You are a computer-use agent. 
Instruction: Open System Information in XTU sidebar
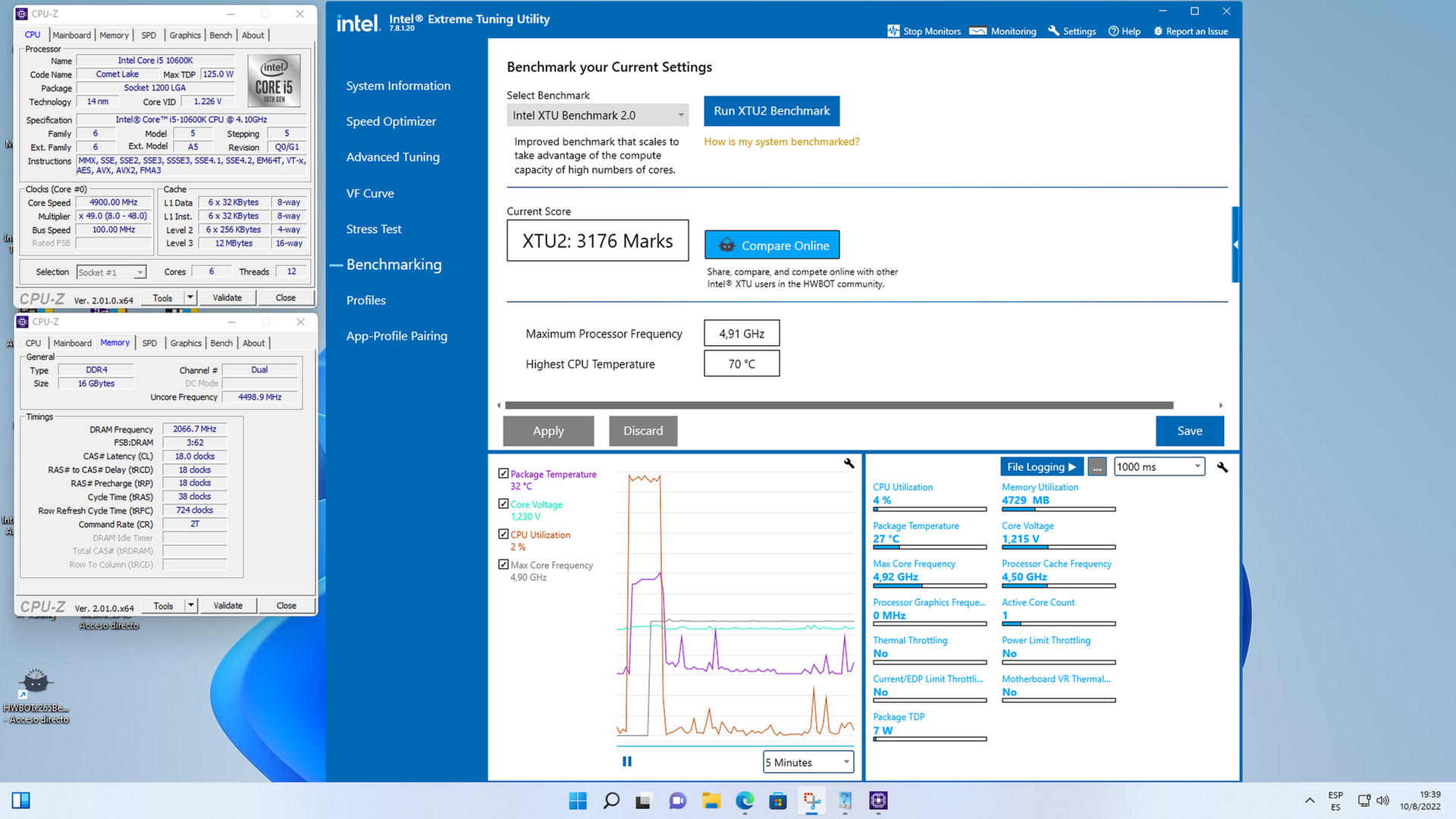pyautogui.click(x=398, y=86)
